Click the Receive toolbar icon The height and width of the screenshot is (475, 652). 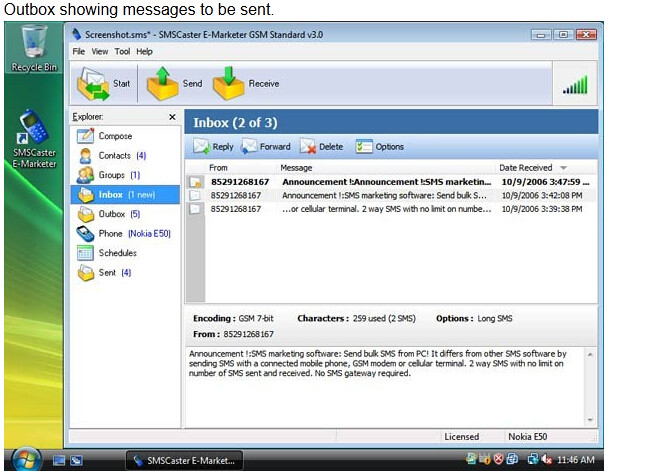229,84
